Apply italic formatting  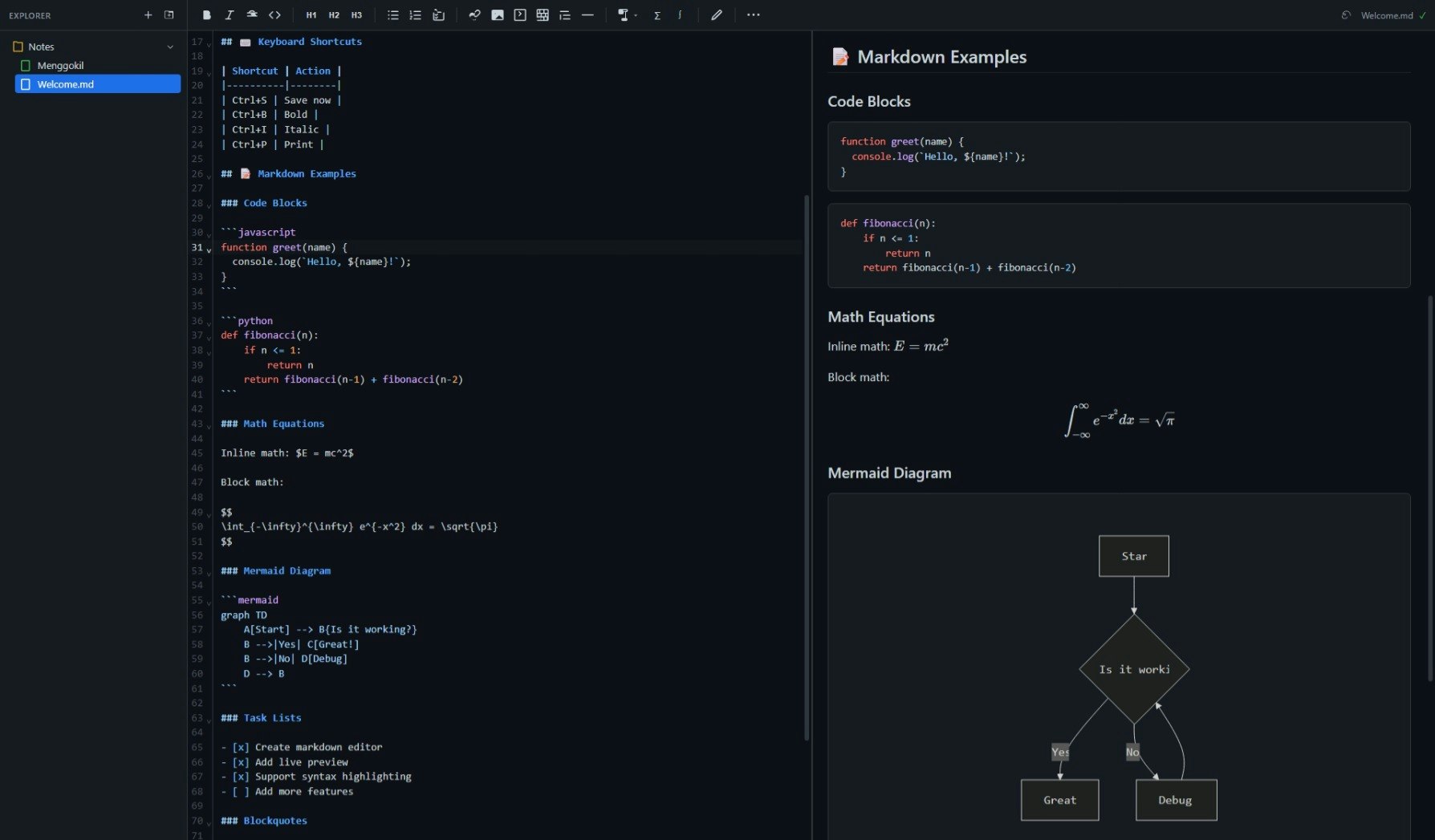coord(230,14)
